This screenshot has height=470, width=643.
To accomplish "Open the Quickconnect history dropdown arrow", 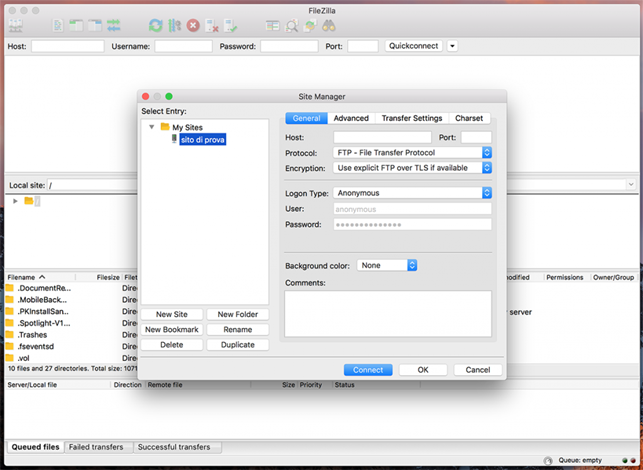I will click(x=452, y=46).
